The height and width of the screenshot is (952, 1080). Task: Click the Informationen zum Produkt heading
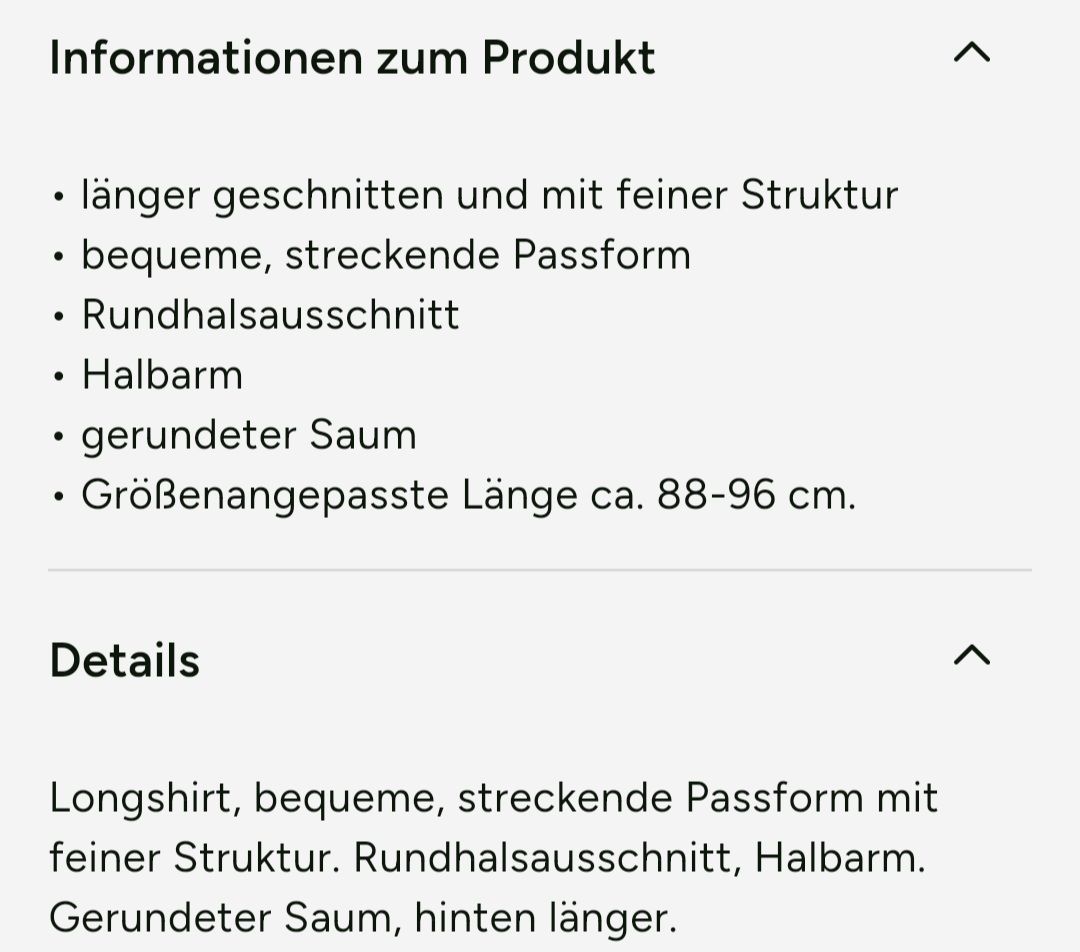coord(352,58)
